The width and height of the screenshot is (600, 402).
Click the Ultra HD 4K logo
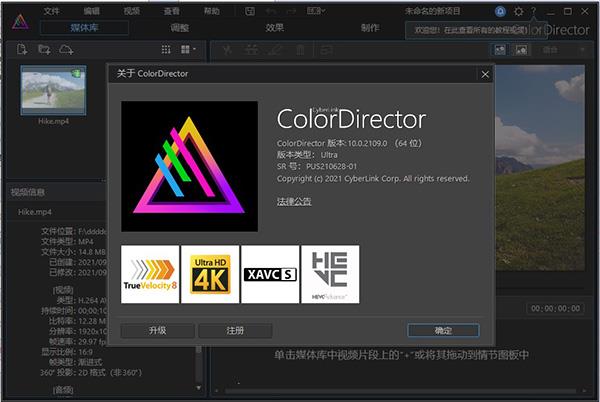pyautogui.click(x=210, y=274)
